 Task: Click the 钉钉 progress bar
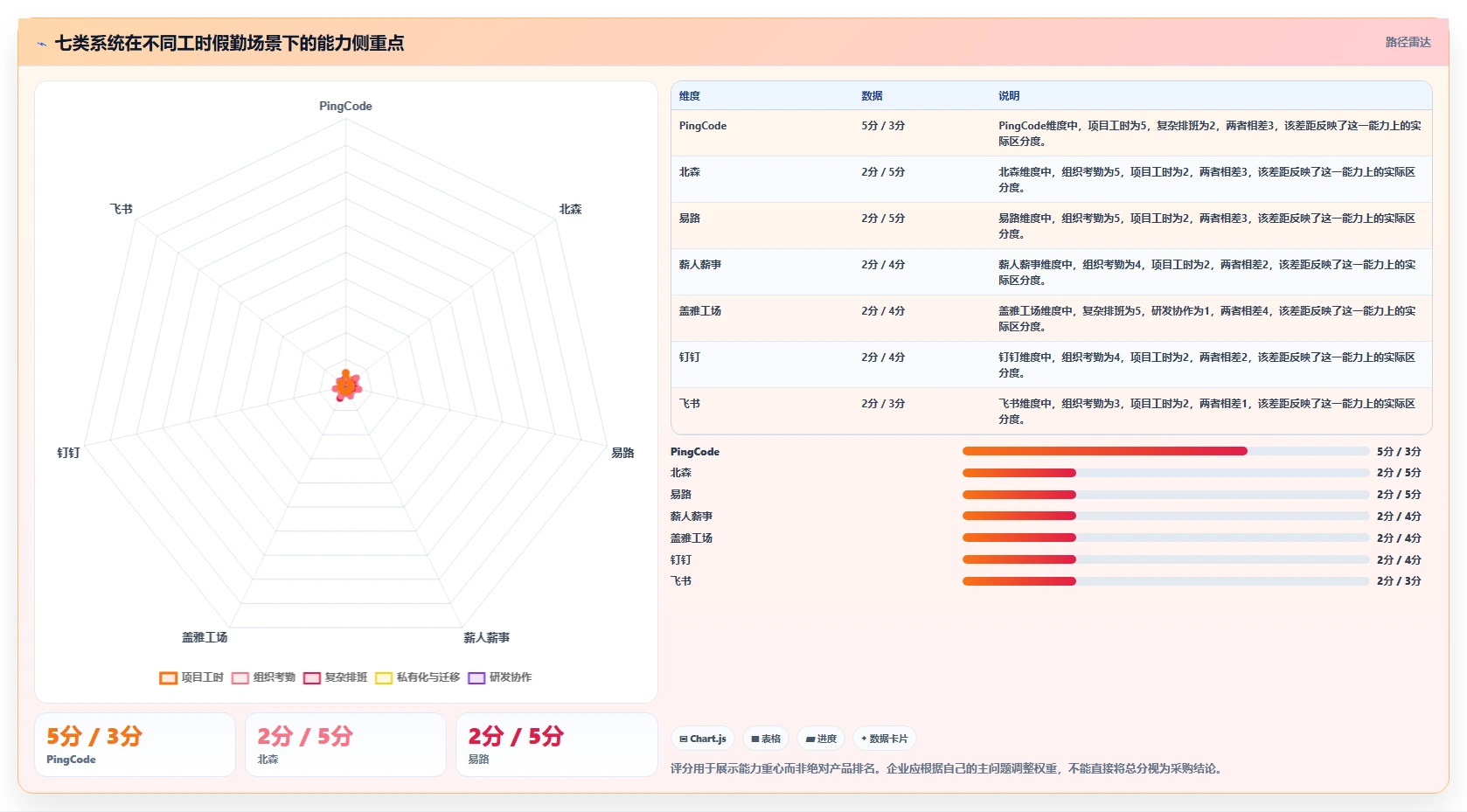1165,559
